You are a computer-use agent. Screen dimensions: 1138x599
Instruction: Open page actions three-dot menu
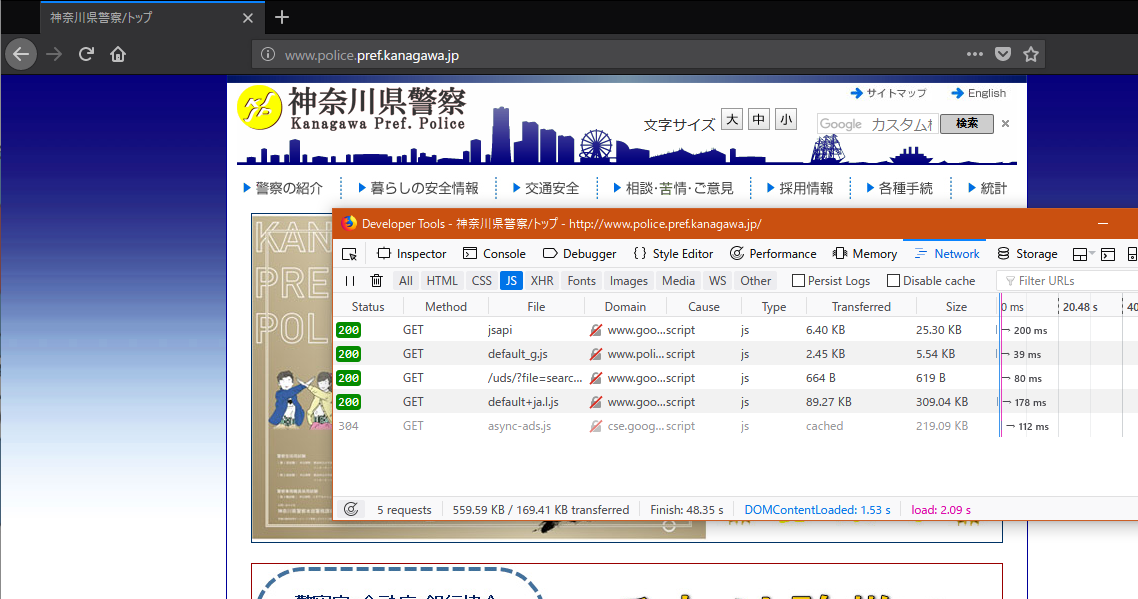[975, 54]
